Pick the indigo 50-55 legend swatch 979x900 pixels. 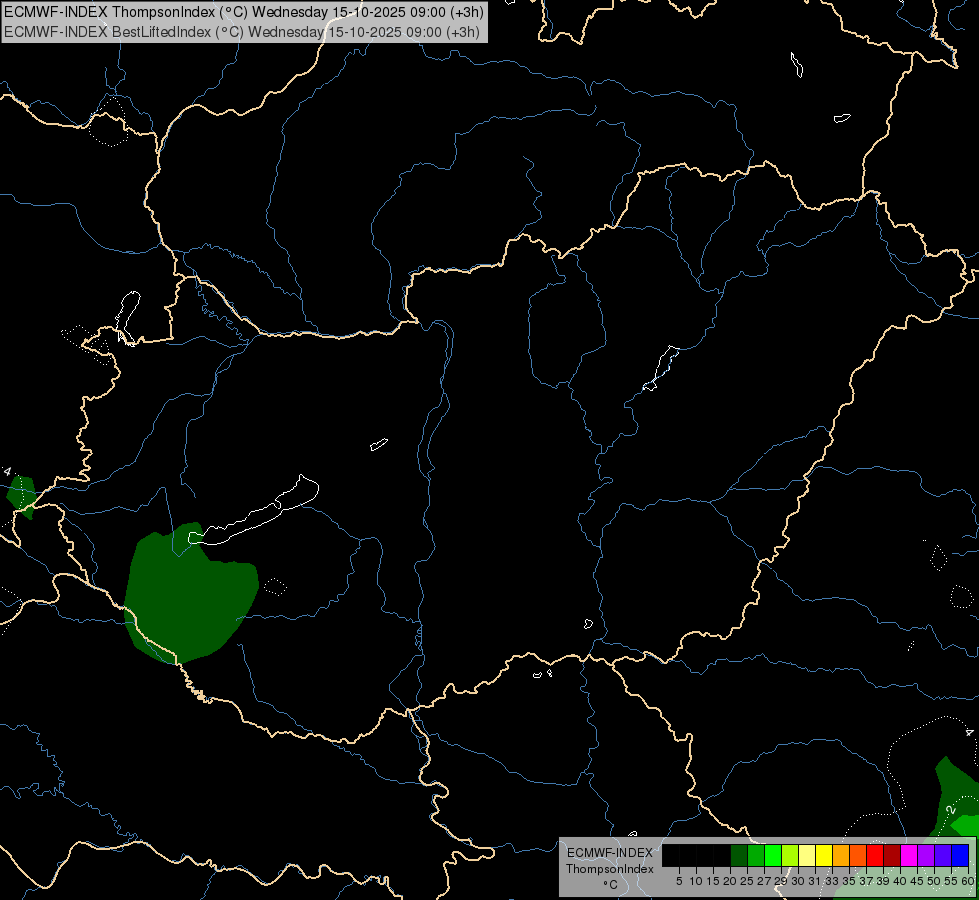[x=943, y=855]
